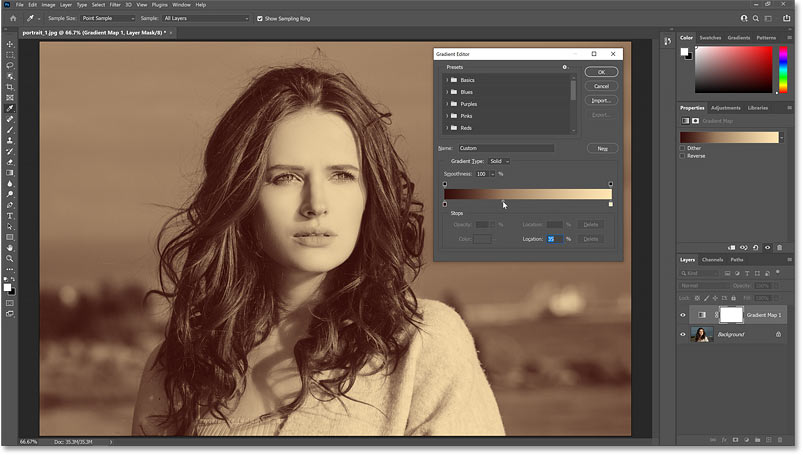Click the clip to layer icon in Properties

731,247
